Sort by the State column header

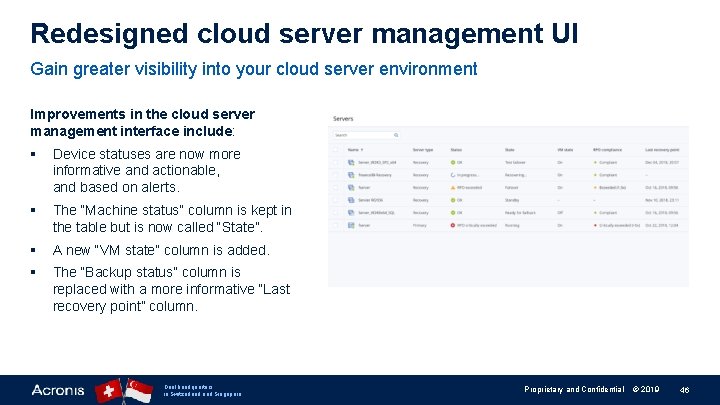pyautogui.click(x=509, y=150)
